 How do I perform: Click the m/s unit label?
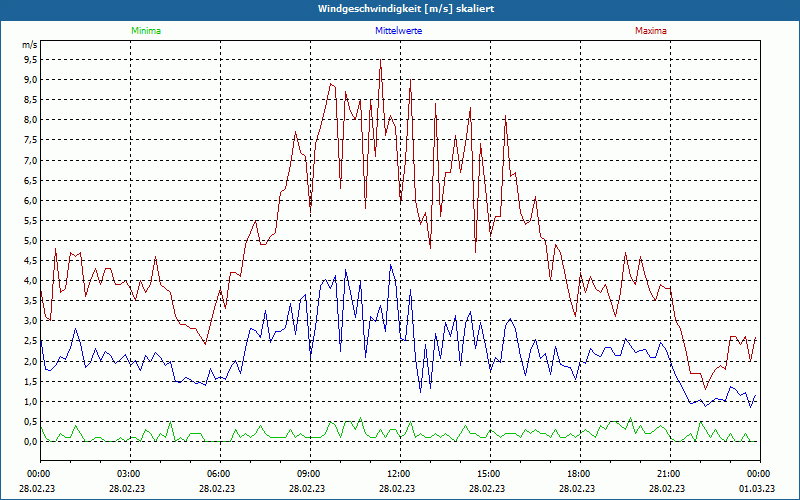pos(29,45)
